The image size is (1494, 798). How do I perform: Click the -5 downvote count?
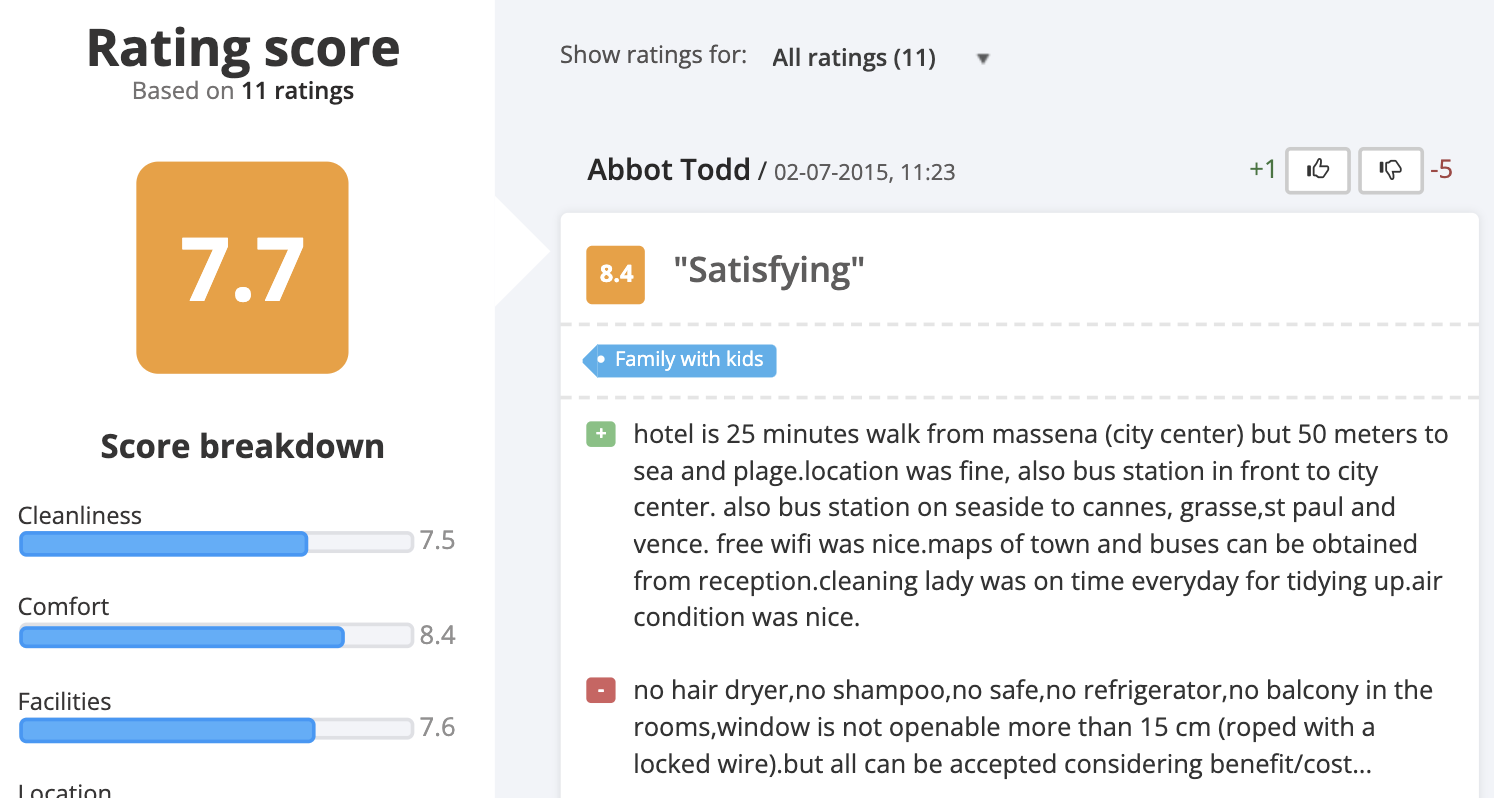[x=1441, y=170]
